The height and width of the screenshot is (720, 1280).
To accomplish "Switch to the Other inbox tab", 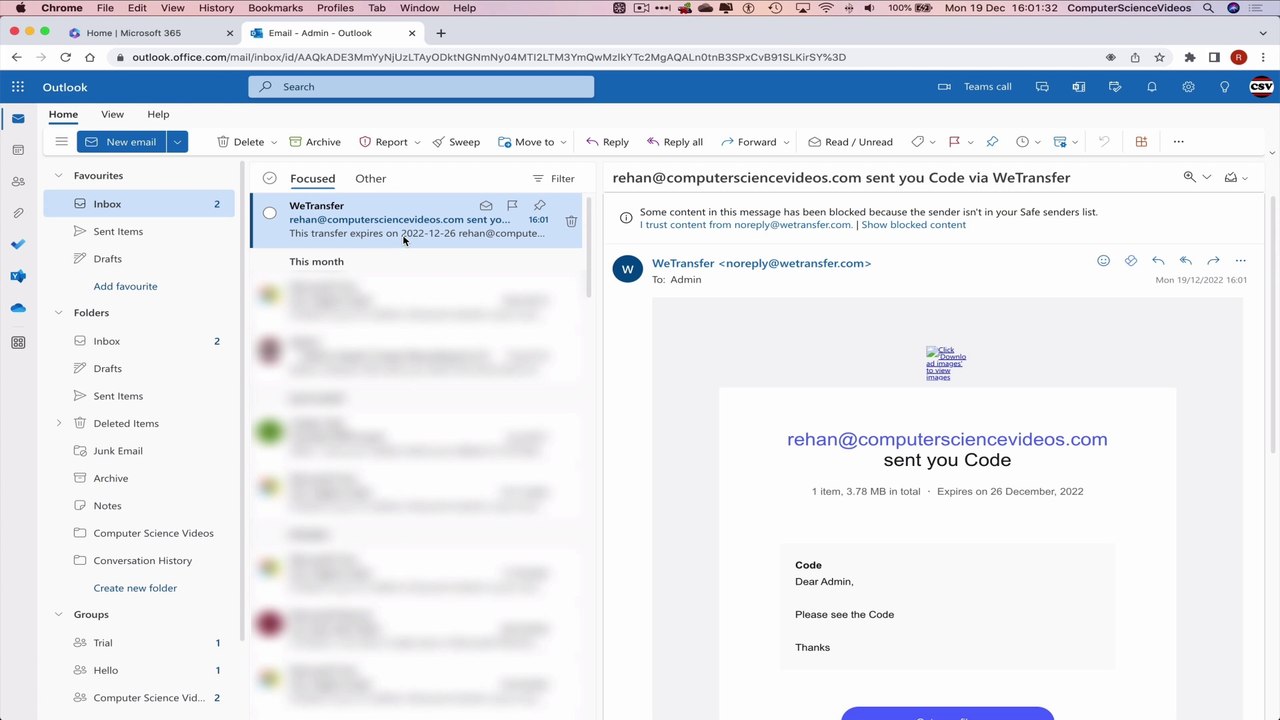I will (x=370, y=179).
